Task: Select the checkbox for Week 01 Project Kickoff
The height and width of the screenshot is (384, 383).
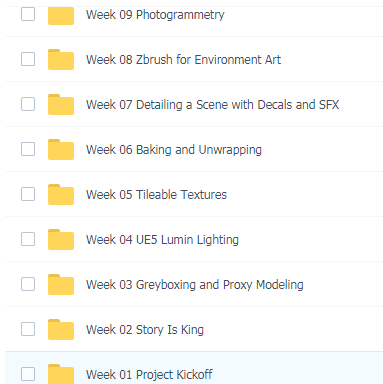Action: (x=28, y=374)
